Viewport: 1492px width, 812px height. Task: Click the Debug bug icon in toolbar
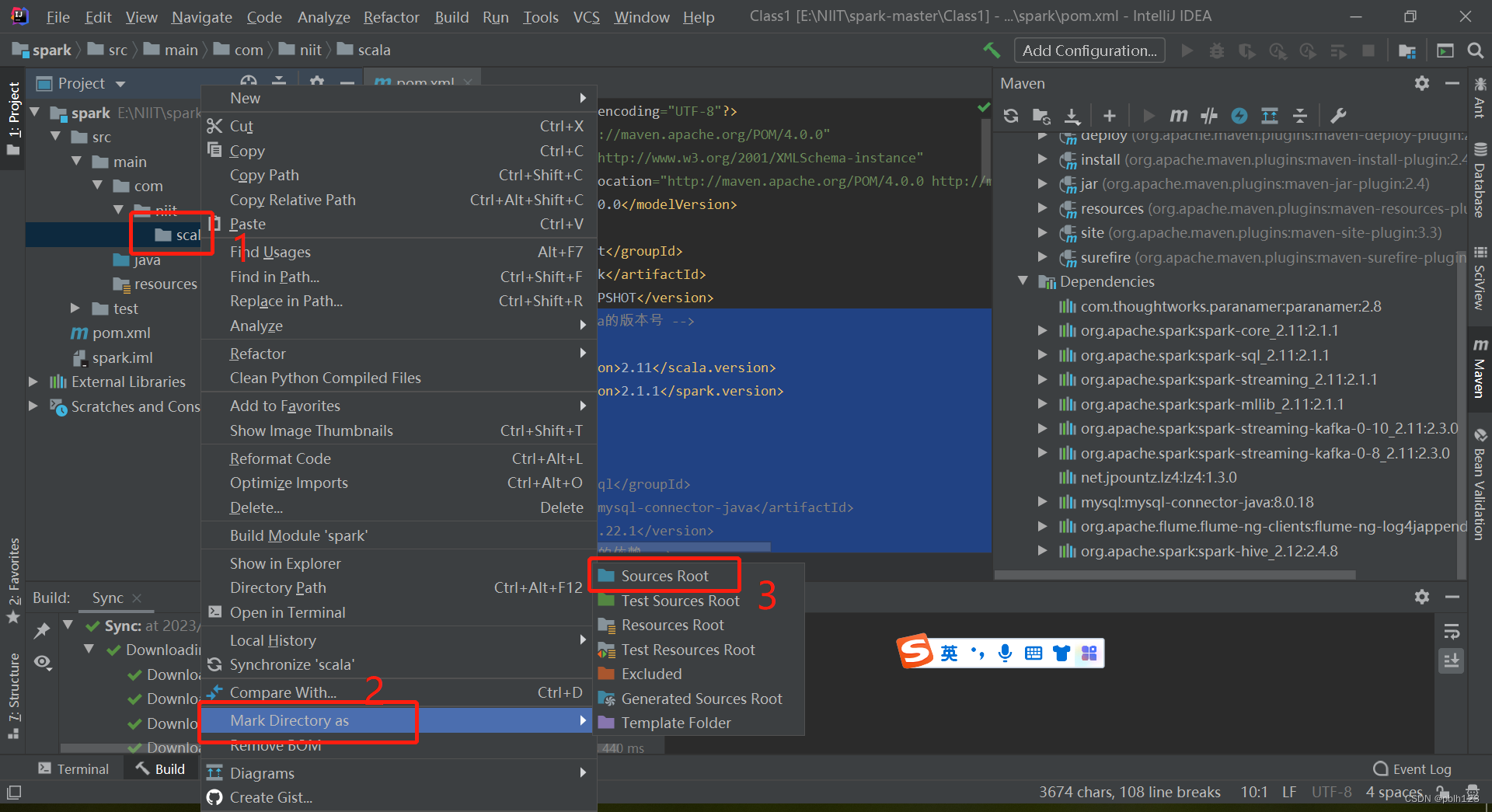(x=1217, y=51)
